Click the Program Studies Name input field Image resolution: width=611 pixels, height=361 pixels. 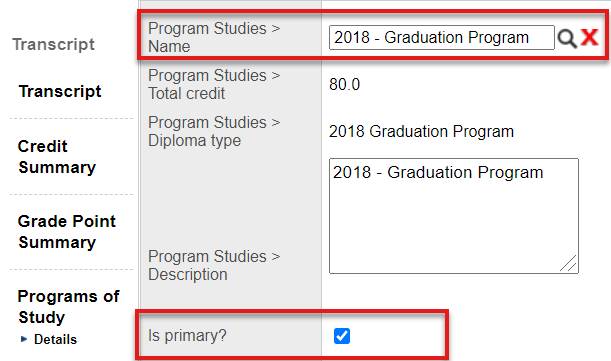(x=441, y=37)
